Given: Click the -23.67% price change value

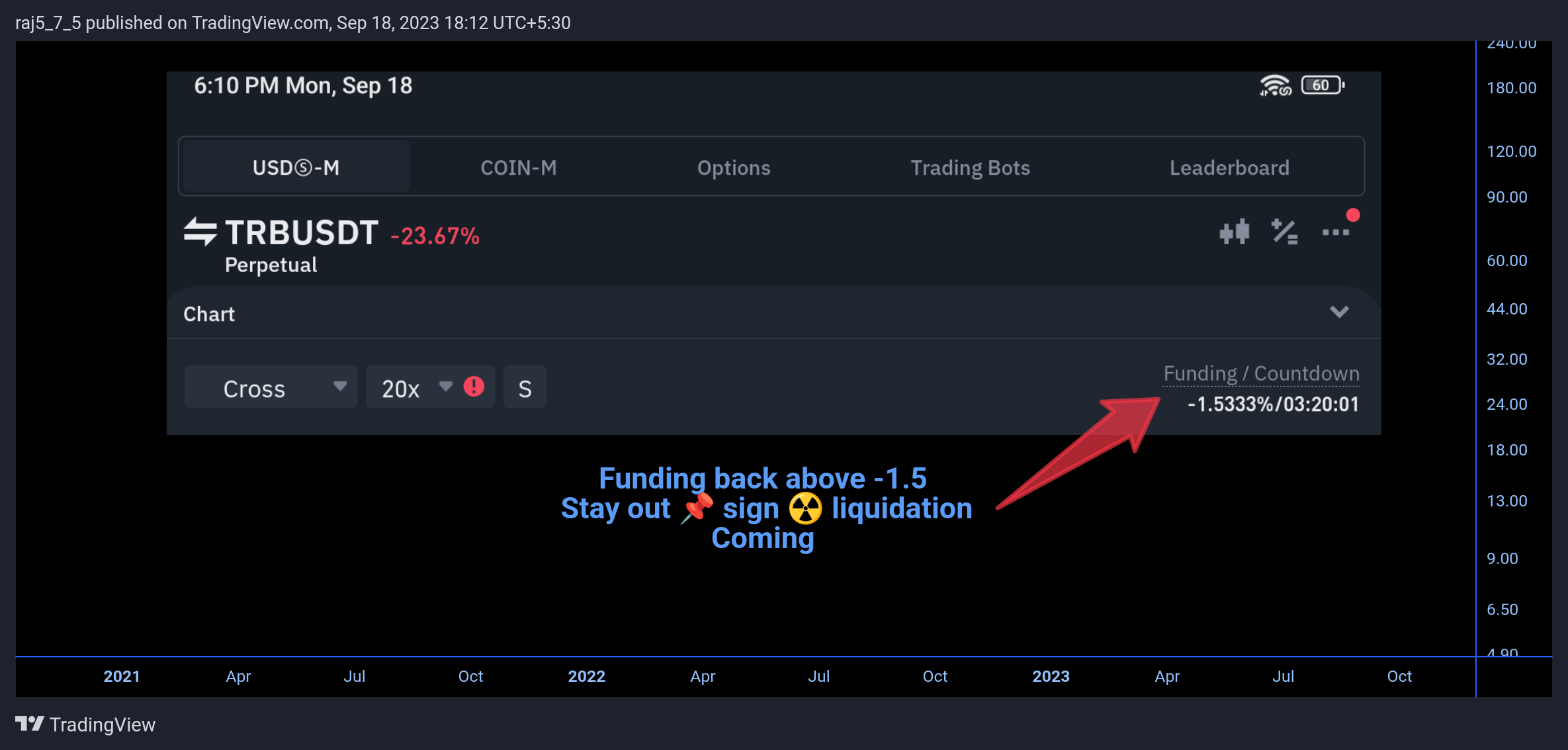Looking at the screenshot, I should [435, 236].
